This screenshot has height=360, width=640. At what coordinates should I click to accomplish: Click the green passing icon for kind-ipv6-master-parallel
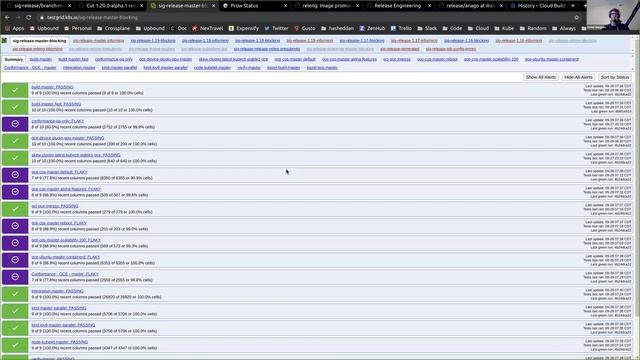[15, 328]
